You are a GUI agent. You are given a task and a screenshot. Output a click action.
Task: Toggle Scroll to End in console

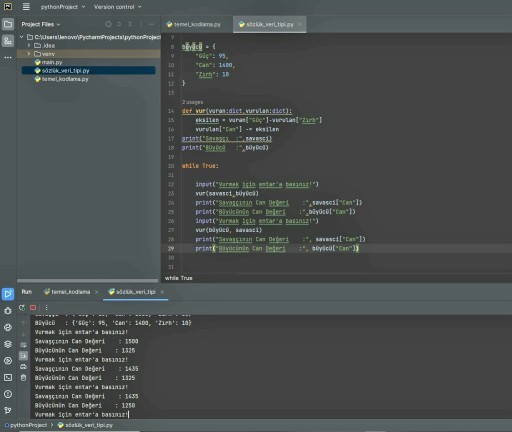tap(23, 356)
